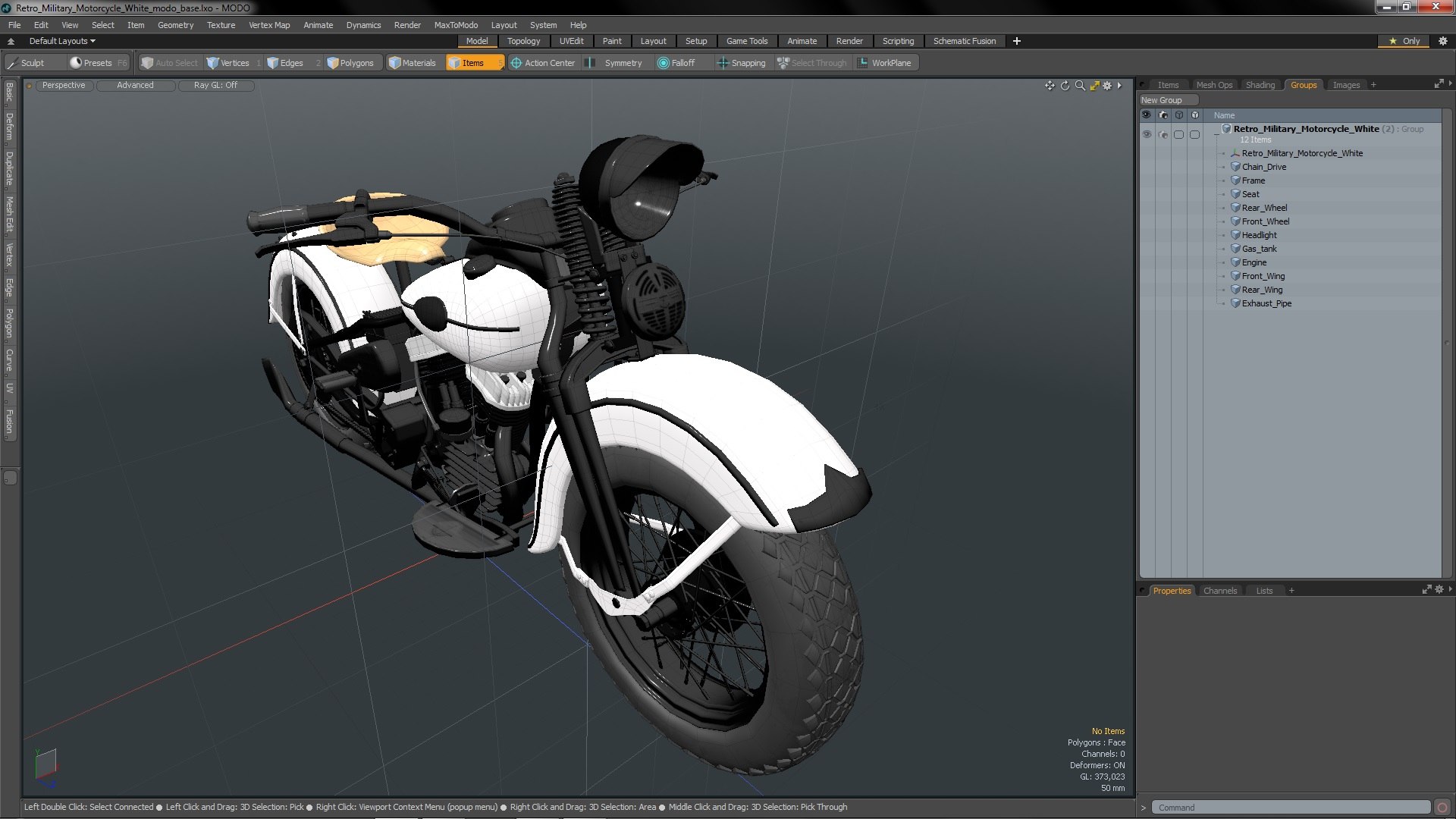The height and width of the screenshot is (819, 1456).
Task: Open the viewport settings gear
Action: [1107, 86]
